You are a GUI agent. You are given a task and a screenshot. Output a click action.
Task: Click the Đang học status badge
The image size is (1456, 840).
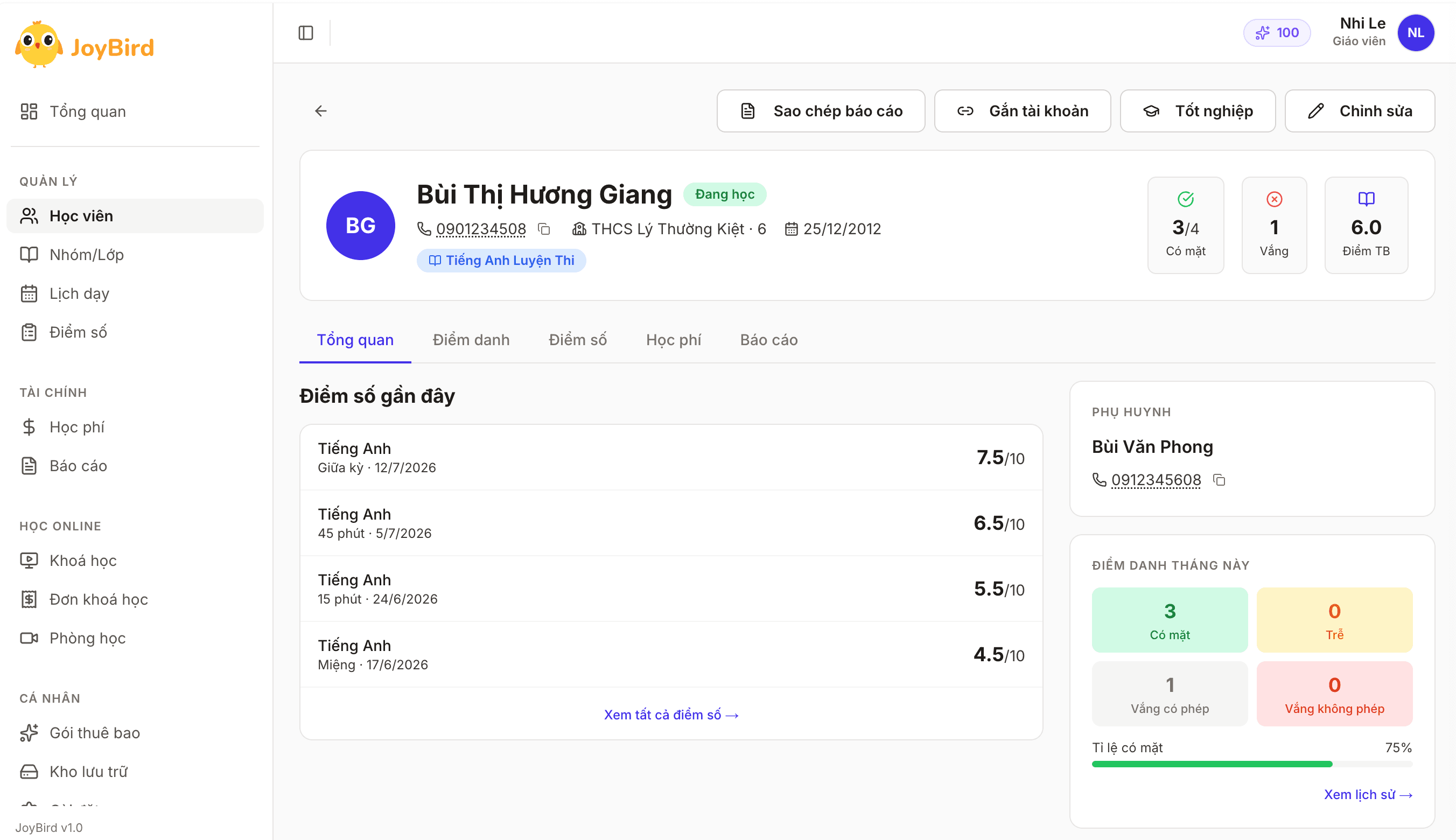(725, 194)
